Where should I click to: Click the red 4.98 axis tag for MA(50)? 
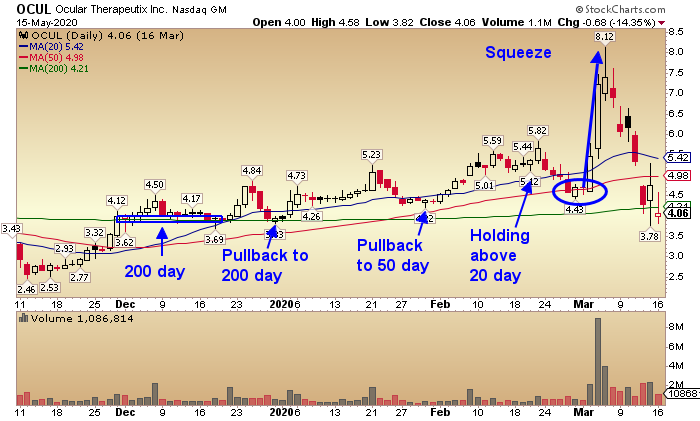coord(678,175)
